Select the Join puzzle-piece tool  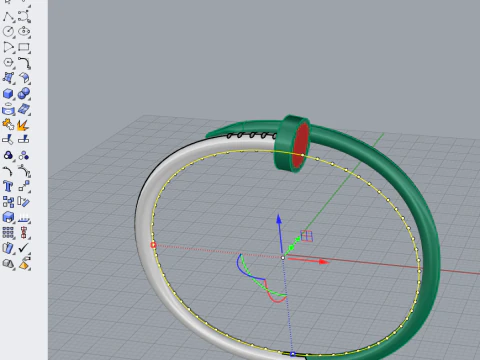click(x=8, y=125)
